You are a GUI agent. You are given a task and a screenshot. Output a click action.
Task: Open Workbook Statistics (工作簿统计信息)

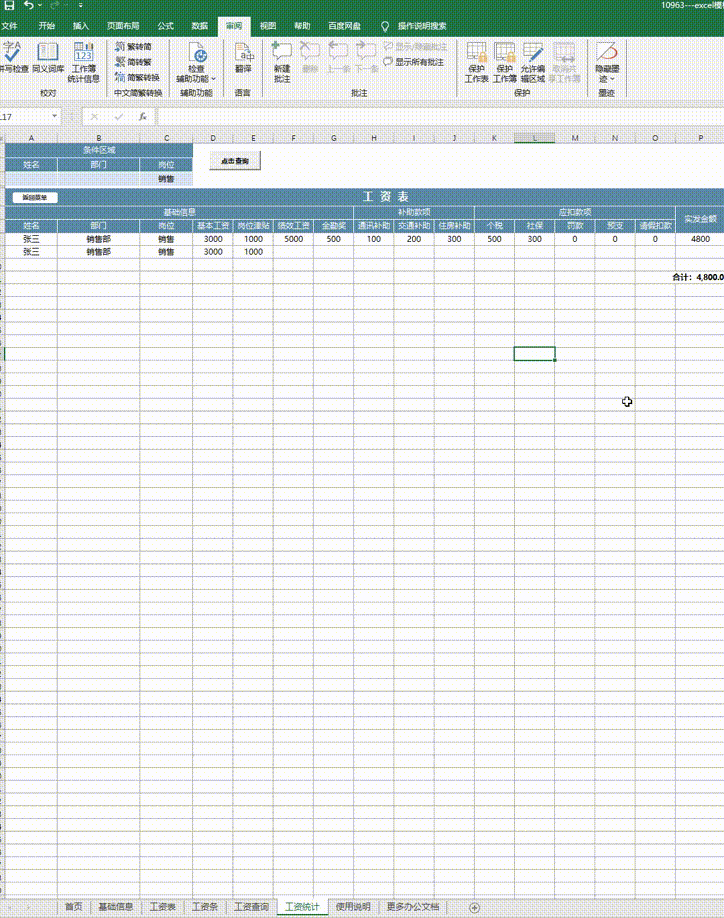click(84, 59)
